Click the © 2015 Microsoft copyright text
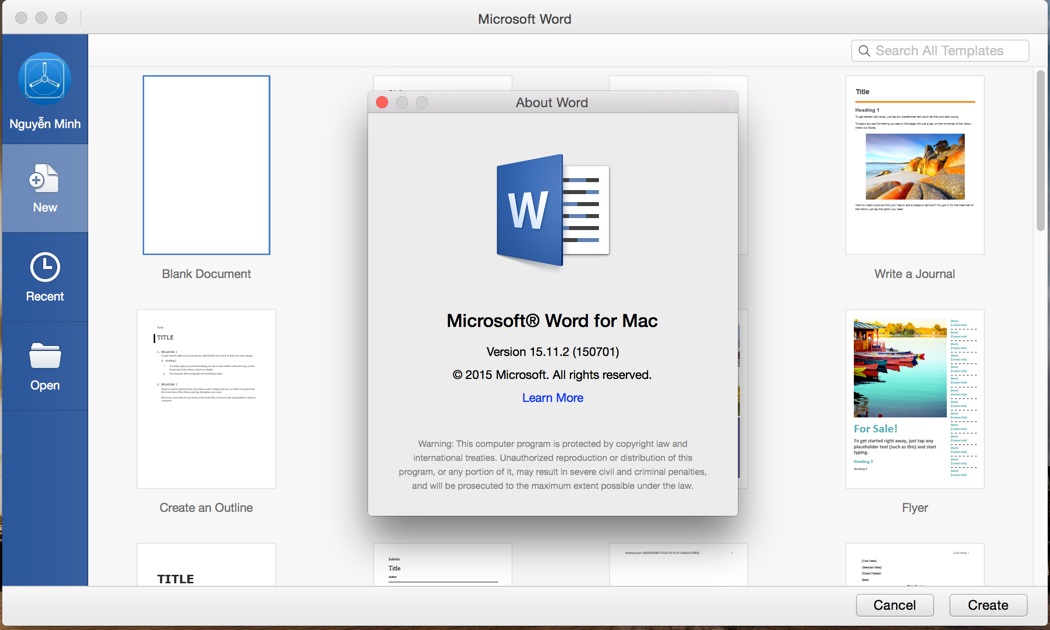This screenshot has height=630, width=1050. click(x=552, y=375)
